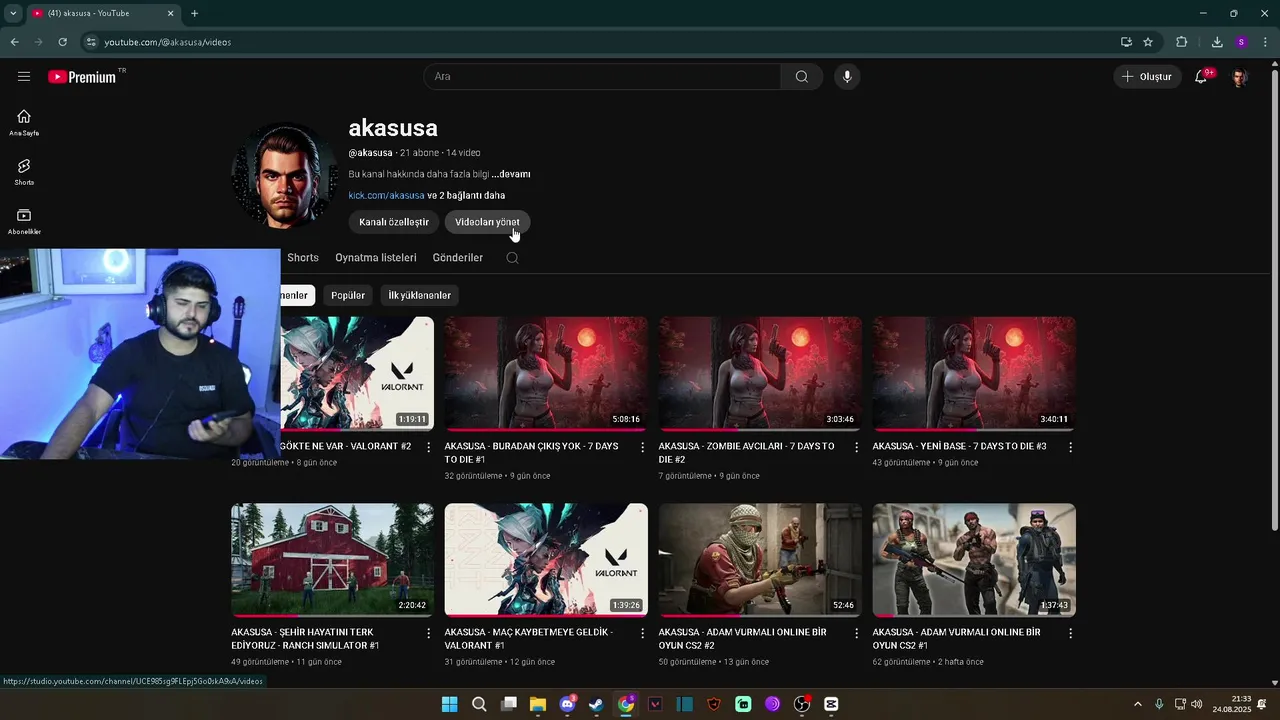Viewport: 1280px width, 720px height.
Task: Open Discord from the taskbar
Action: (x=568, y=704)
